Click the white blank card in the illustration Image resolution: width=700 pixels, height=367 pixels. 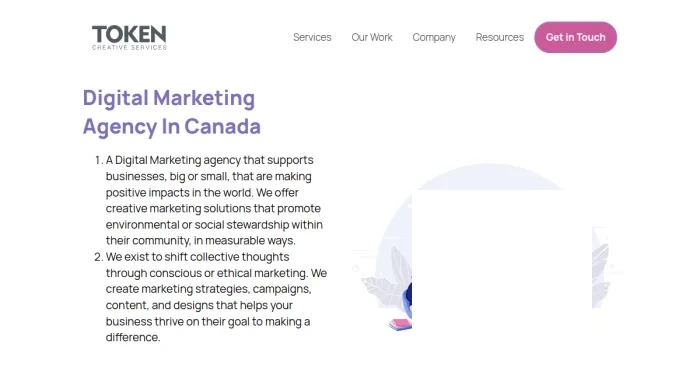coord(502,261)
